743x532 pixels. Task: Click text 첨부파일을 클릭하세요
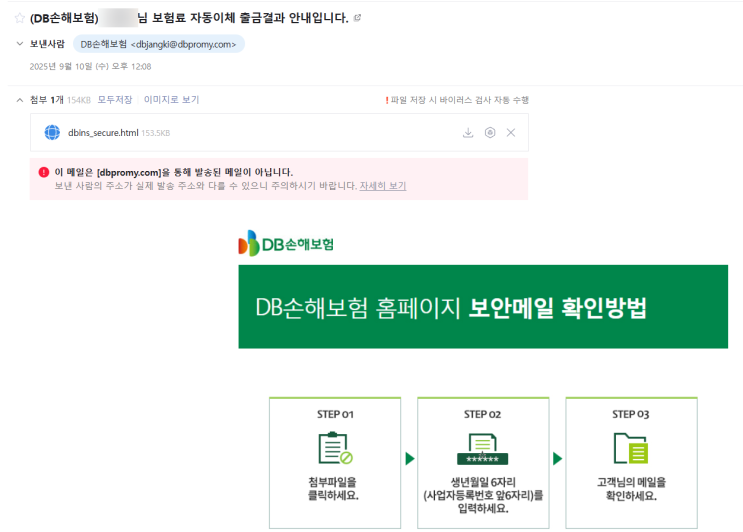tap(334, 488)
